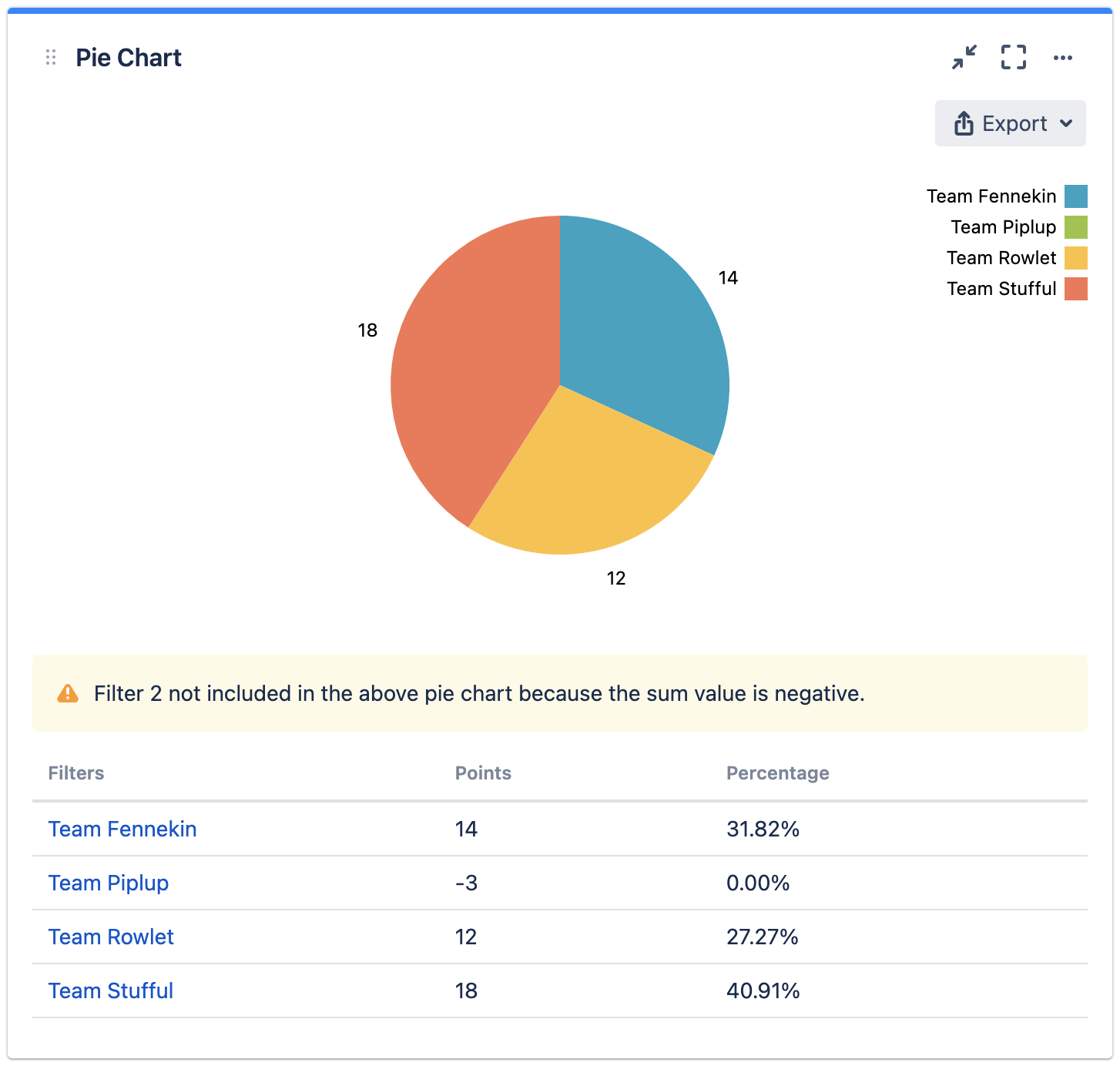Open the more actions ellipsis menu

1062,58
